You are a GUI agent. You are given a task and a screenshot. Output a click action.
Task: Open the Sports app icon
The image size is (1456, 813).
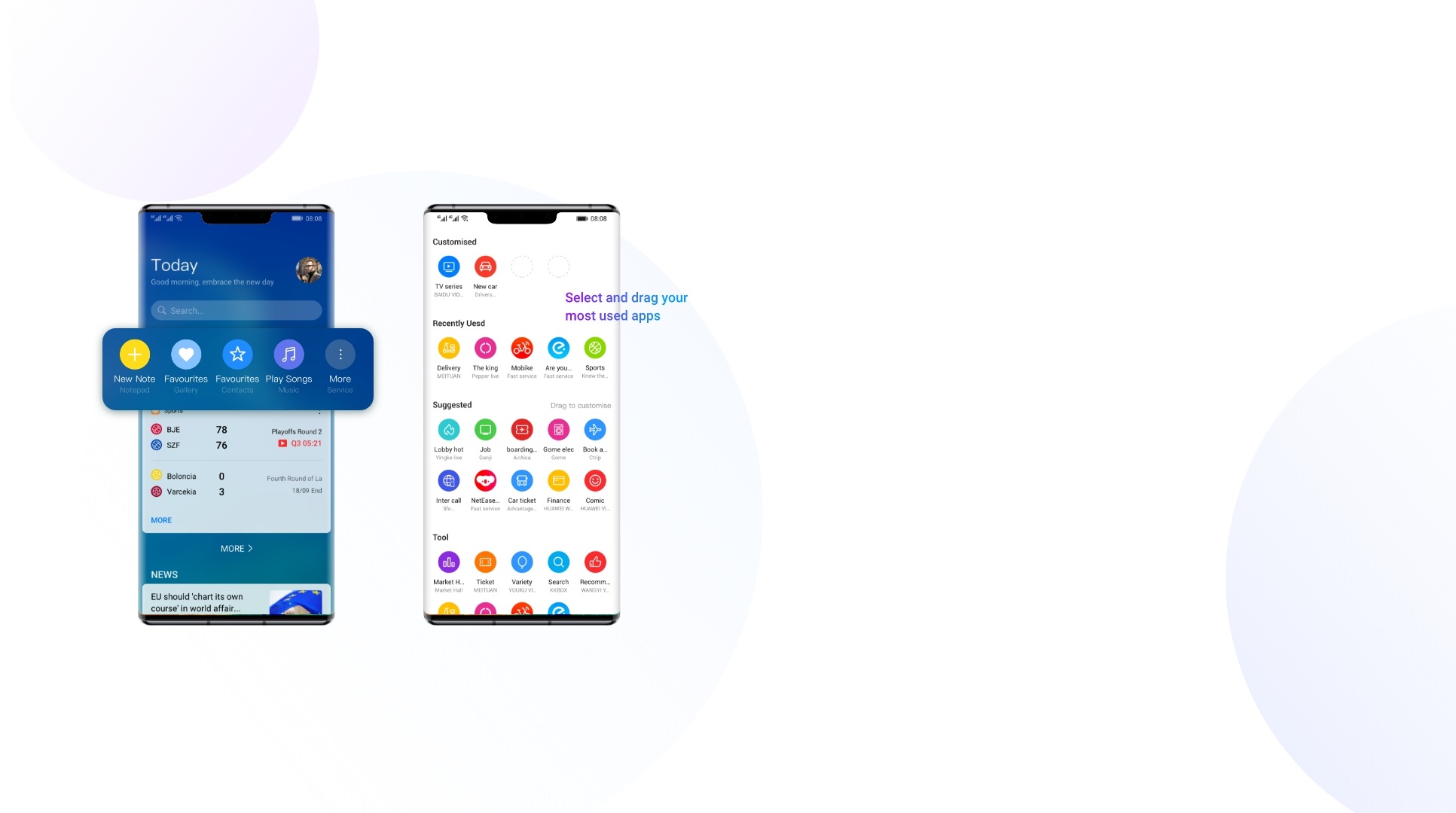click(x=595, y=348)
